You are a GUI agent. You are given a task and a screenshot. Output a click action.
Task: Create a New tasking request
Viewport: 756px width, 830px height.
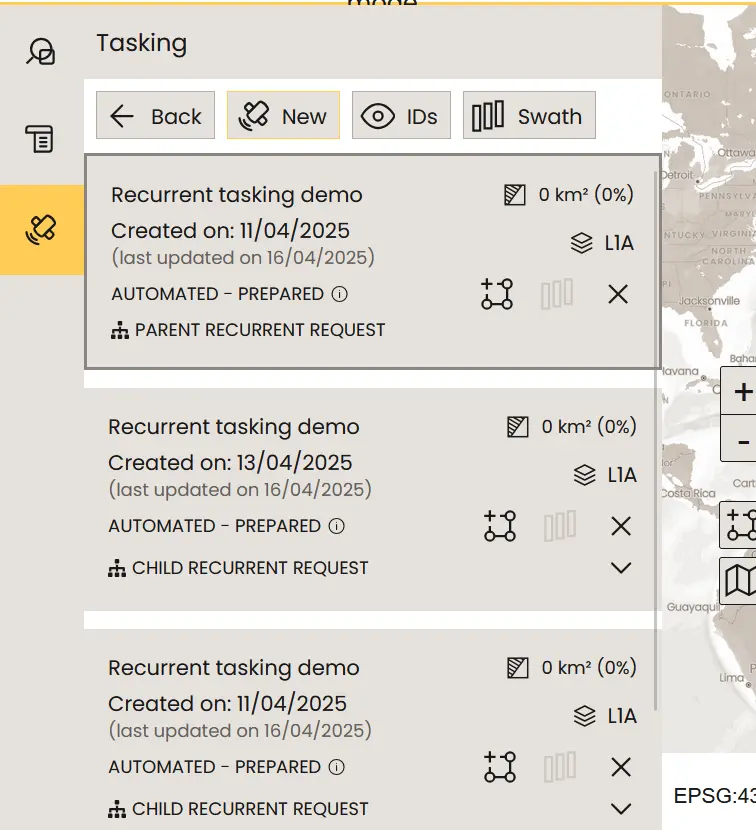[283, 116]
